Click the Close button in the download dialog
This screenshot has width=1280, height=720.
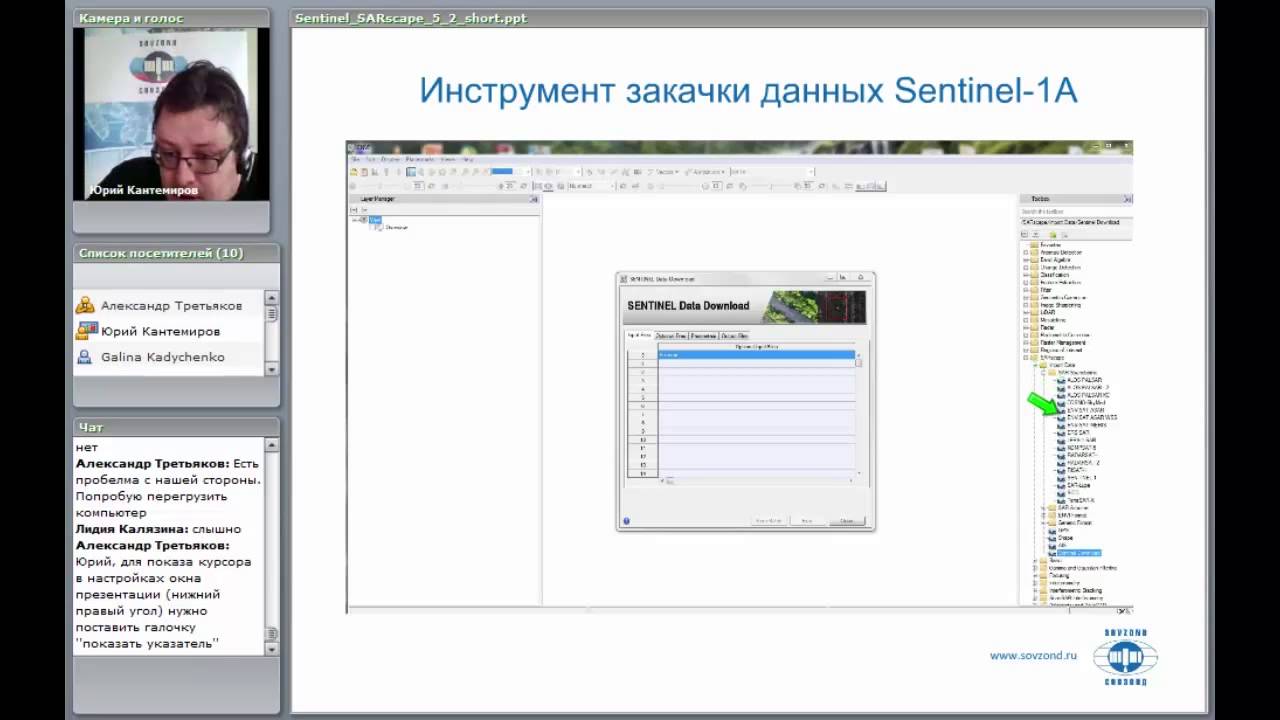pos(847,521)
